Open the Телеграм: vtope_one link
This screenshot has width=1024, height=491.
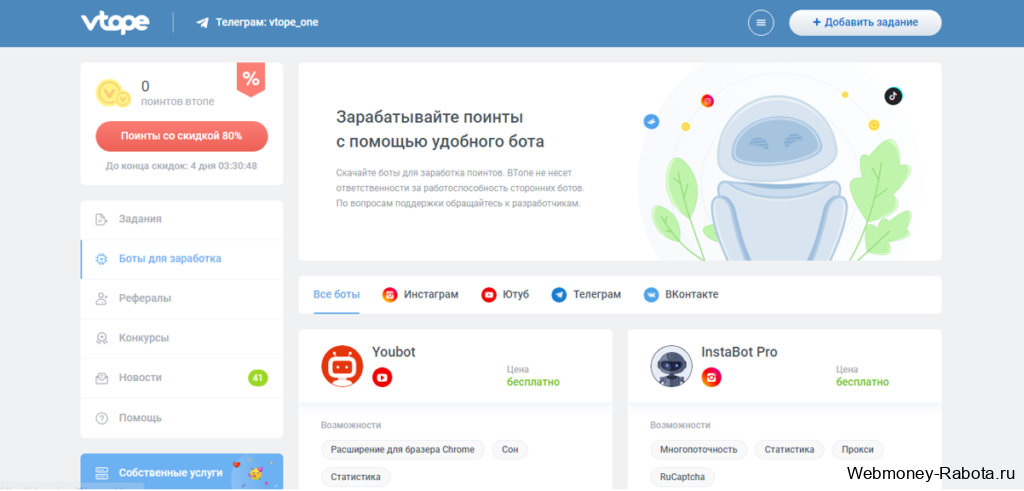tap(267, 23)
